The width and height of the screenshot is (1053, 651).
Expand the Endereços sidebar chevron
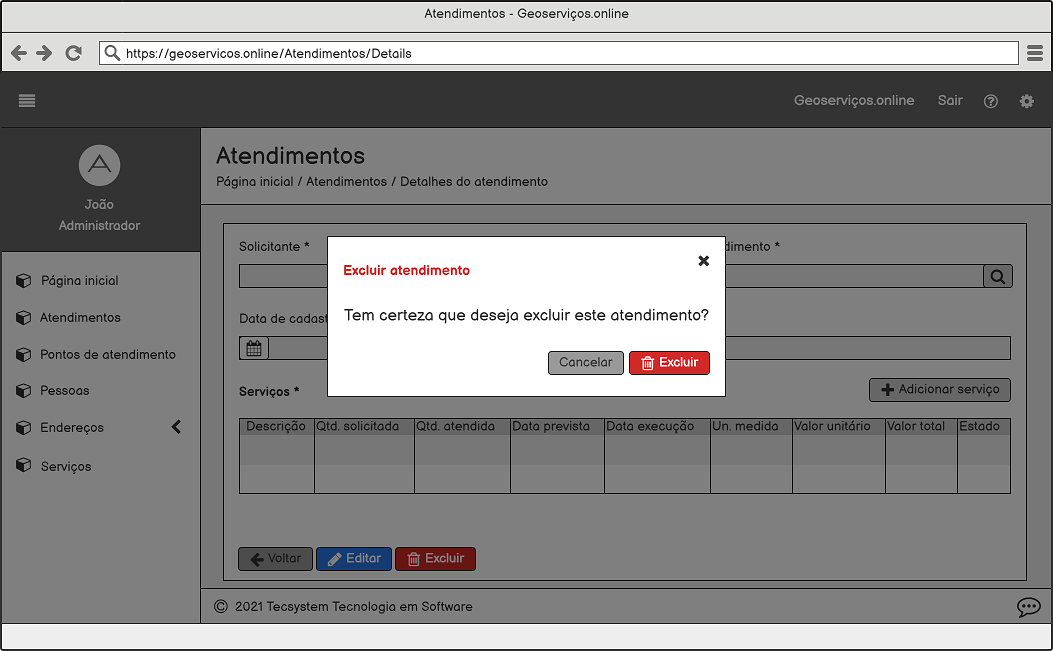[x=176, y=427]
